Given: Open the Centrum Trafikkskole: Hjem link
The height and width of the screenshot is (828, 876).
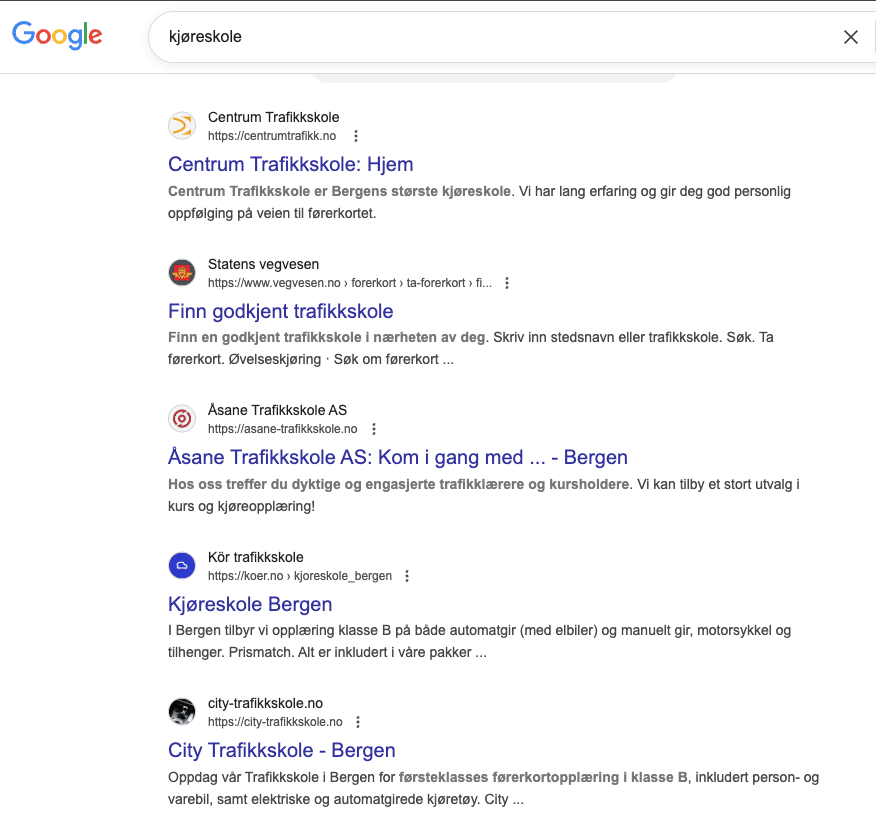Looking at the screenshot, I should point(290,164).
